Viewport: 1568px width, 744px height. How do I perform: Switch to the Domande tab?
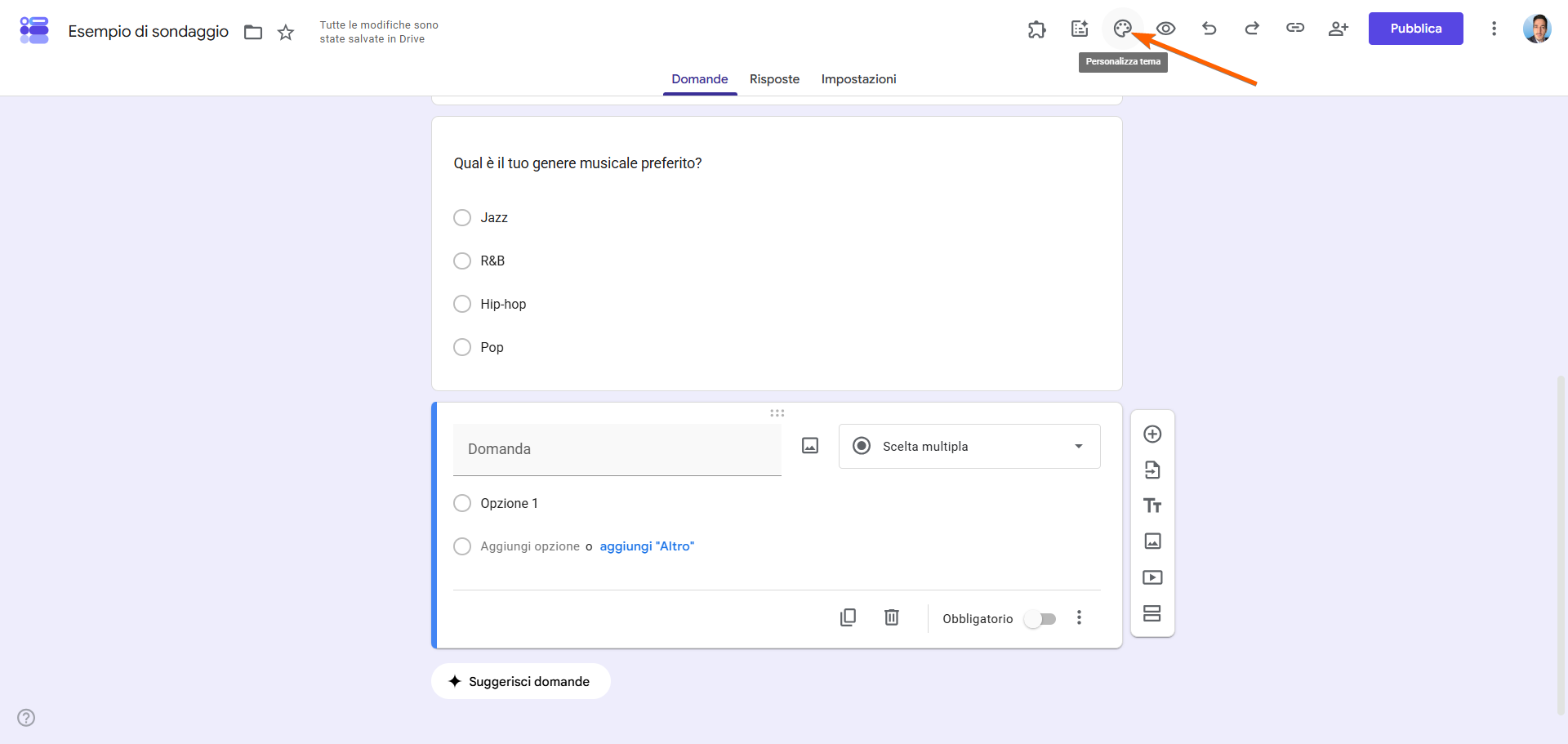(x=700, y=79)
